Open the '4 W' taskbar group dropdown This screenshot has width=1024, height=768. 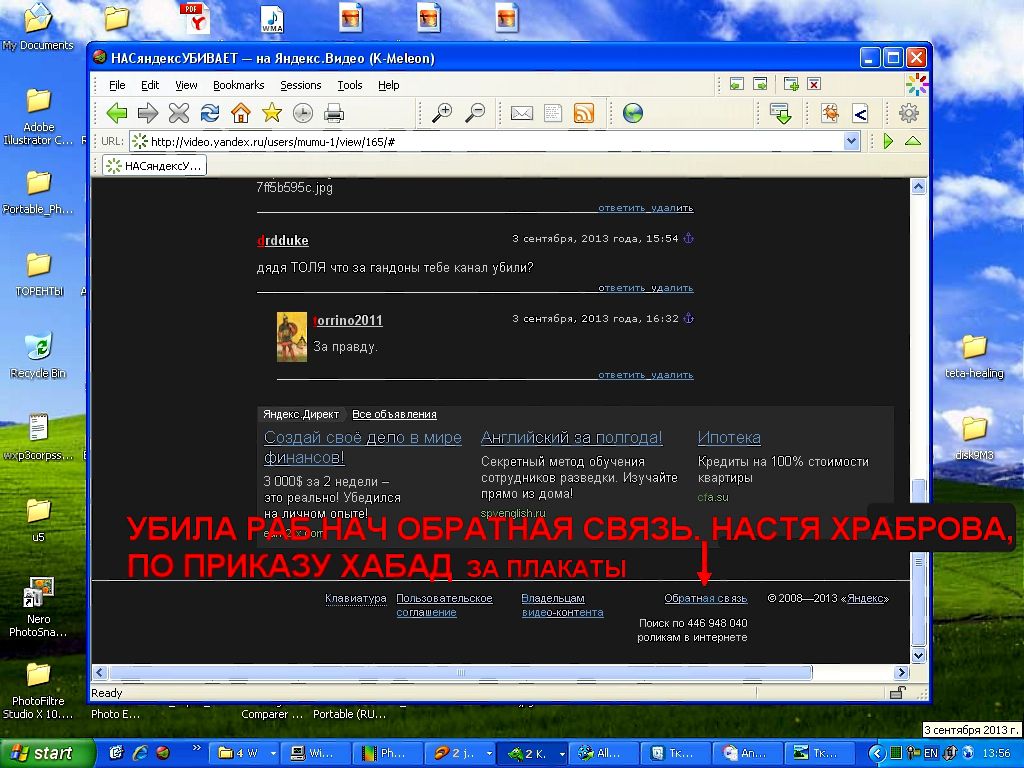coord(273,754)
